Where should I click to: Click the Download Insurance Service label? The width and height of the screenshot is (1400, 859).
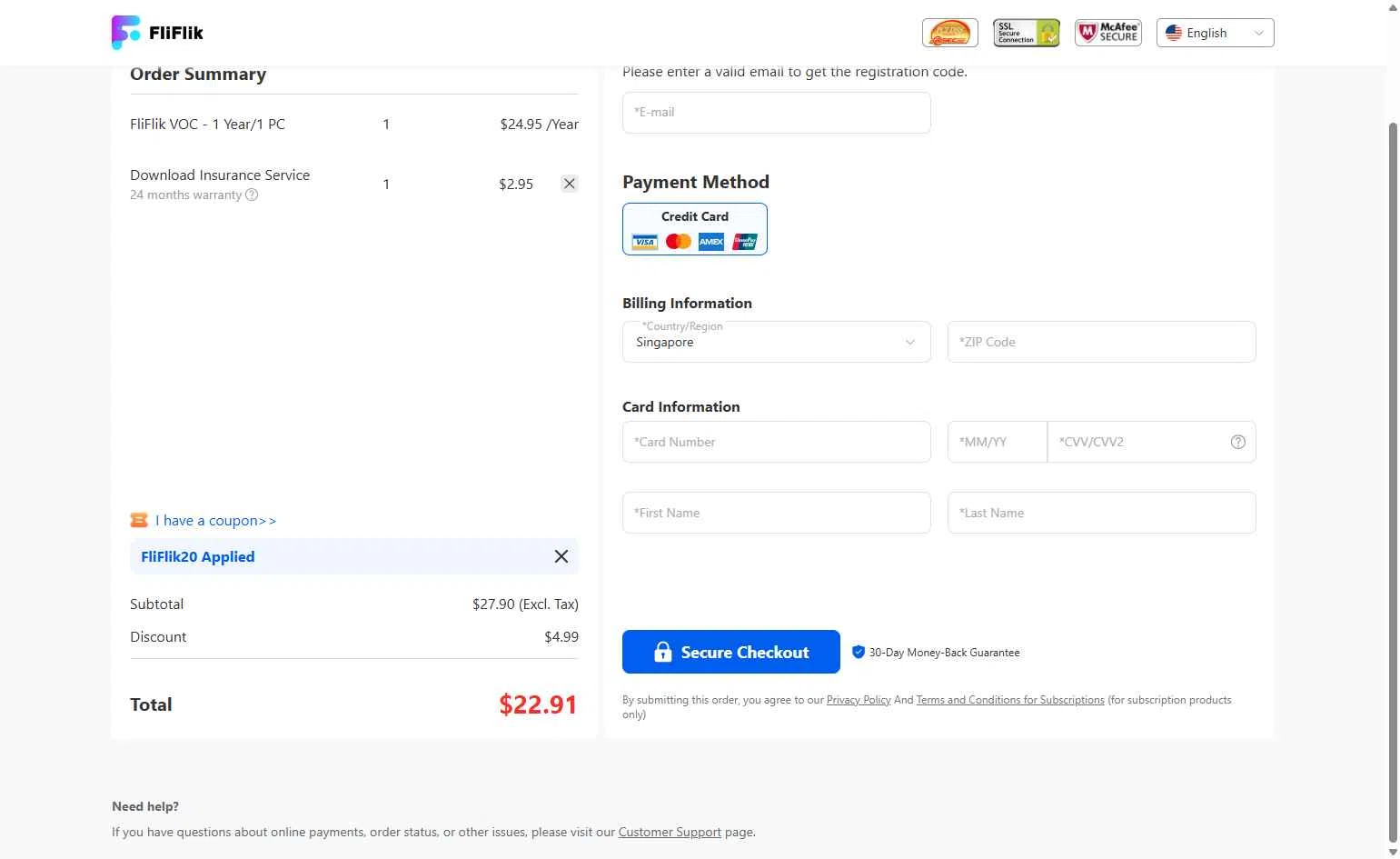pos(220,175)
